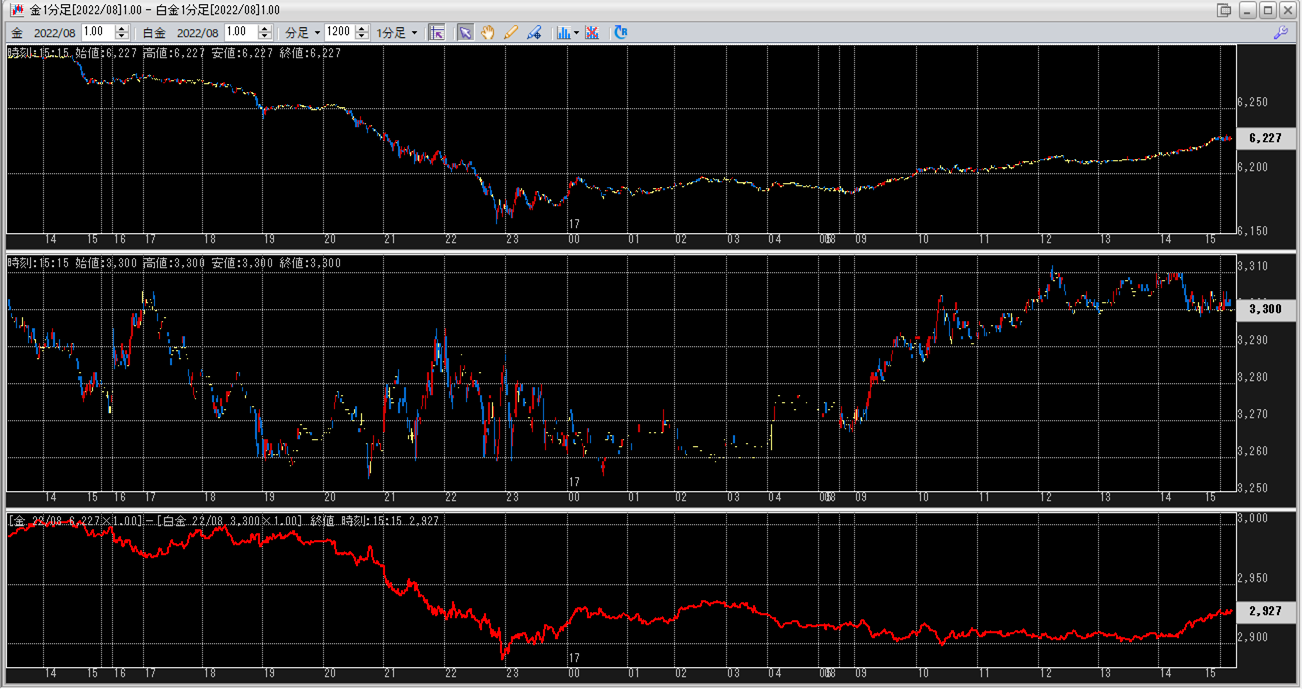Click the detach window icon in title bar
This screenshot has width=1302, height=689.
point(1224,10)
